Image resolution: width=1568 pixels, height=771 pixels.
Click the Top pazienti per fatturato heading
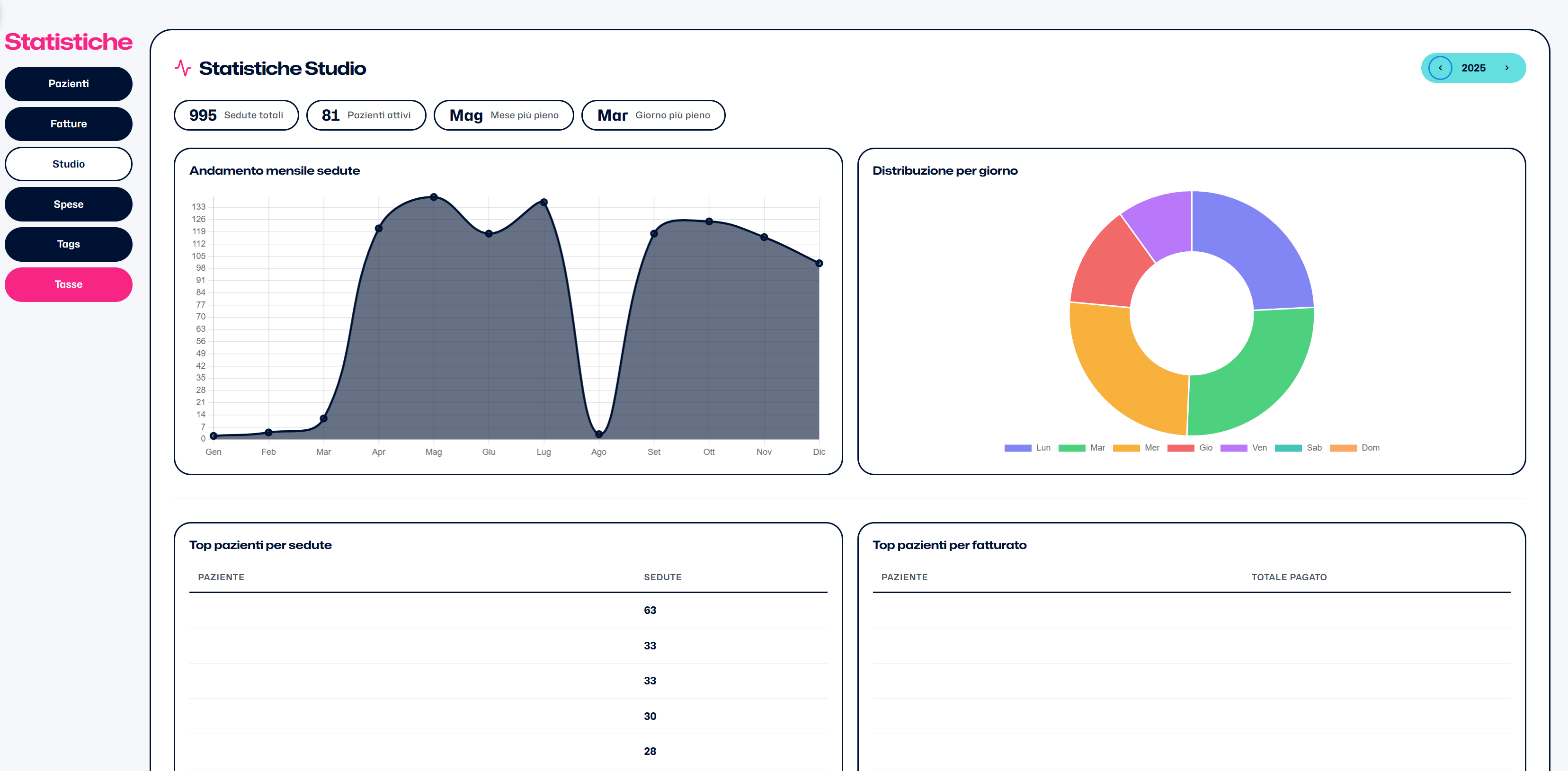point(949,545)
